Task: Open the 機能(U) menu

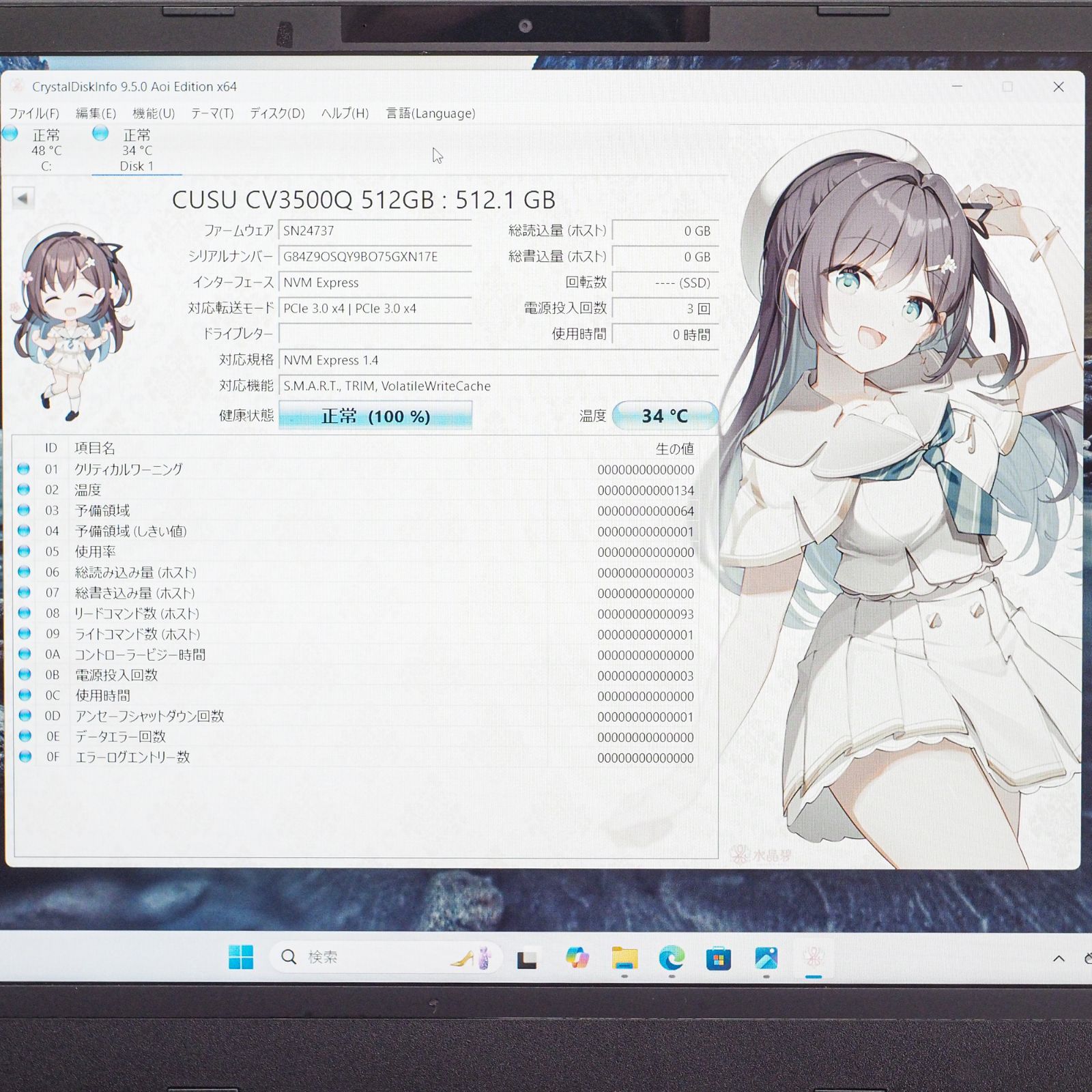Action: pyautogui.click(x=154, y=113)
